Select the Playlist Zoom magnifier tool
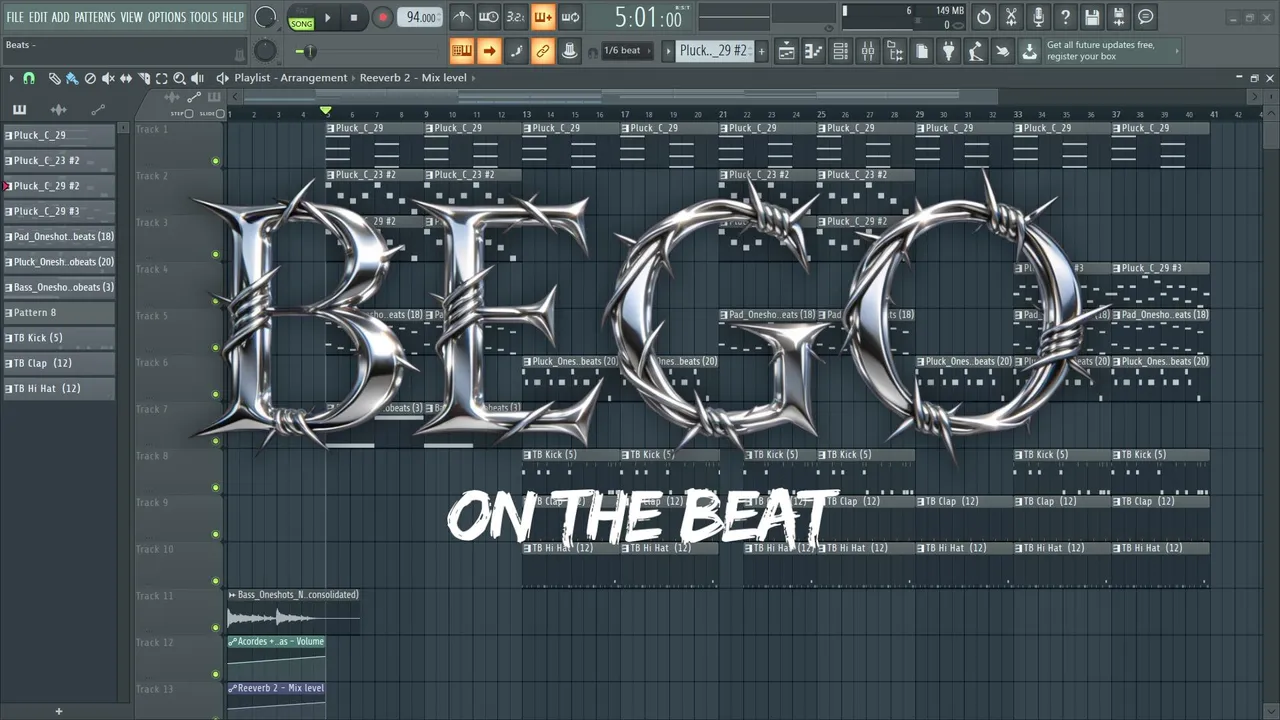1280x720 pixels. [179, 78]
